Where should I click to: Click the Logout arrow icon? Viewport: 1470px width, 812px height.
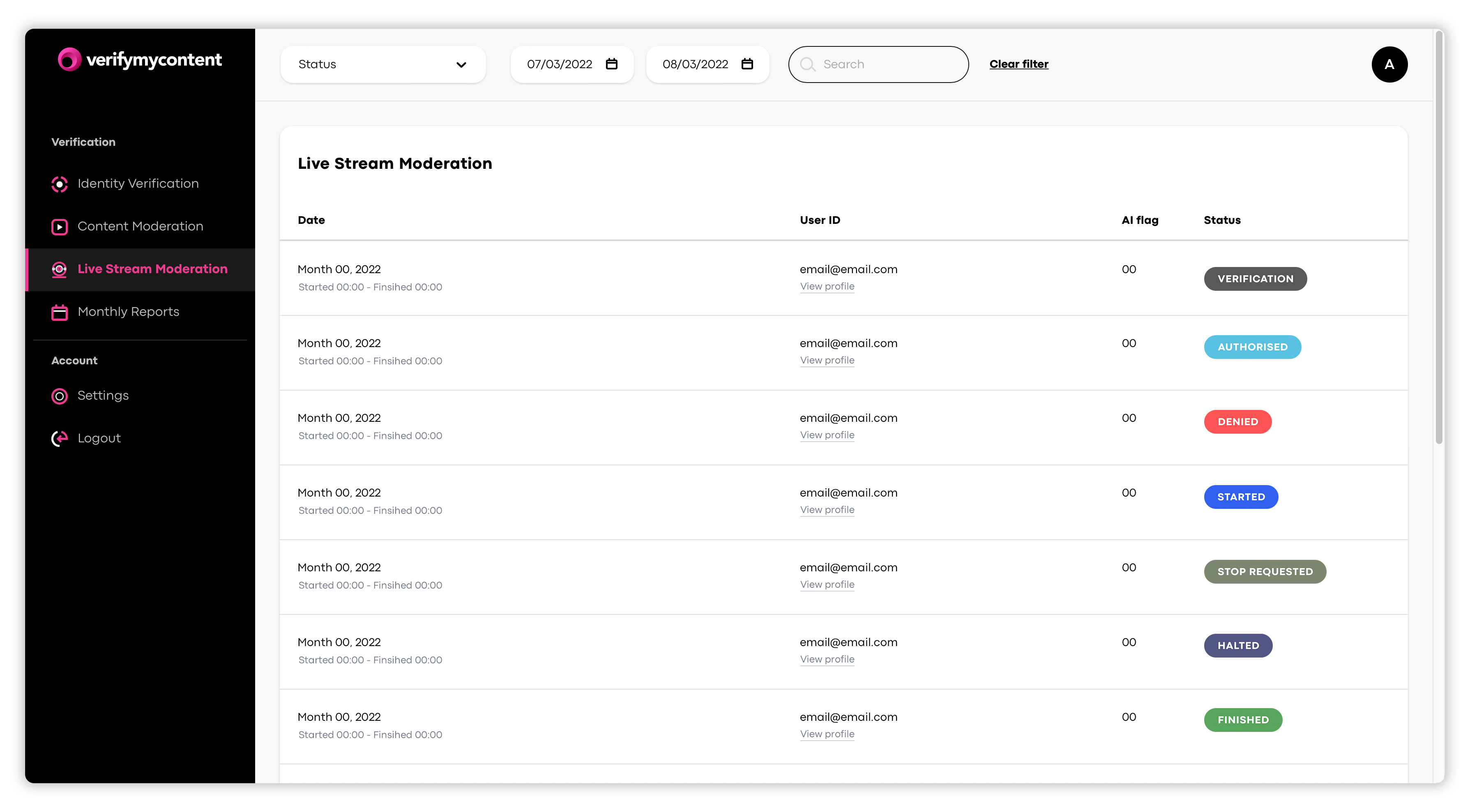tap(59, 438)
